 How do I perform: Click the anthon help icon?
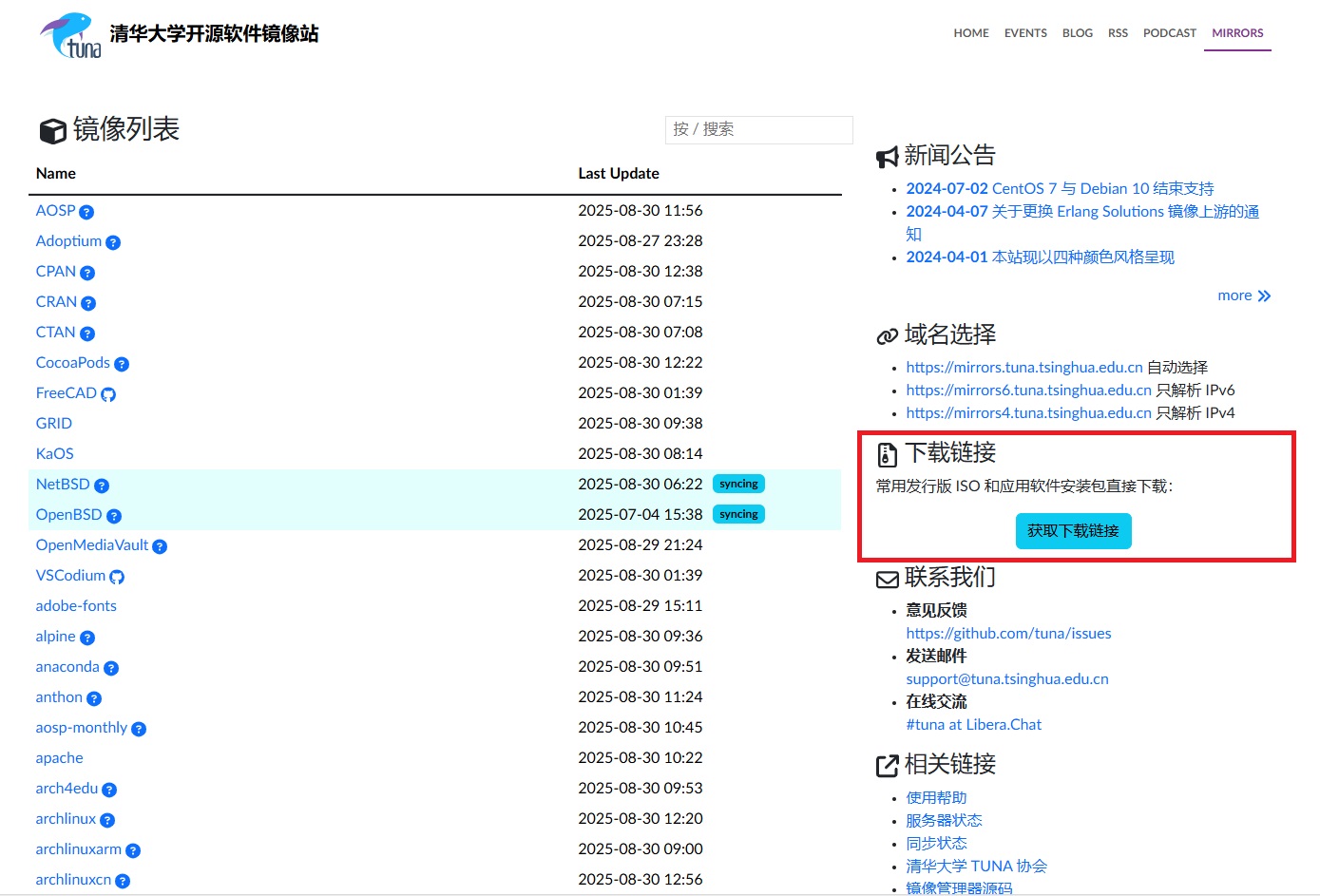94,698
